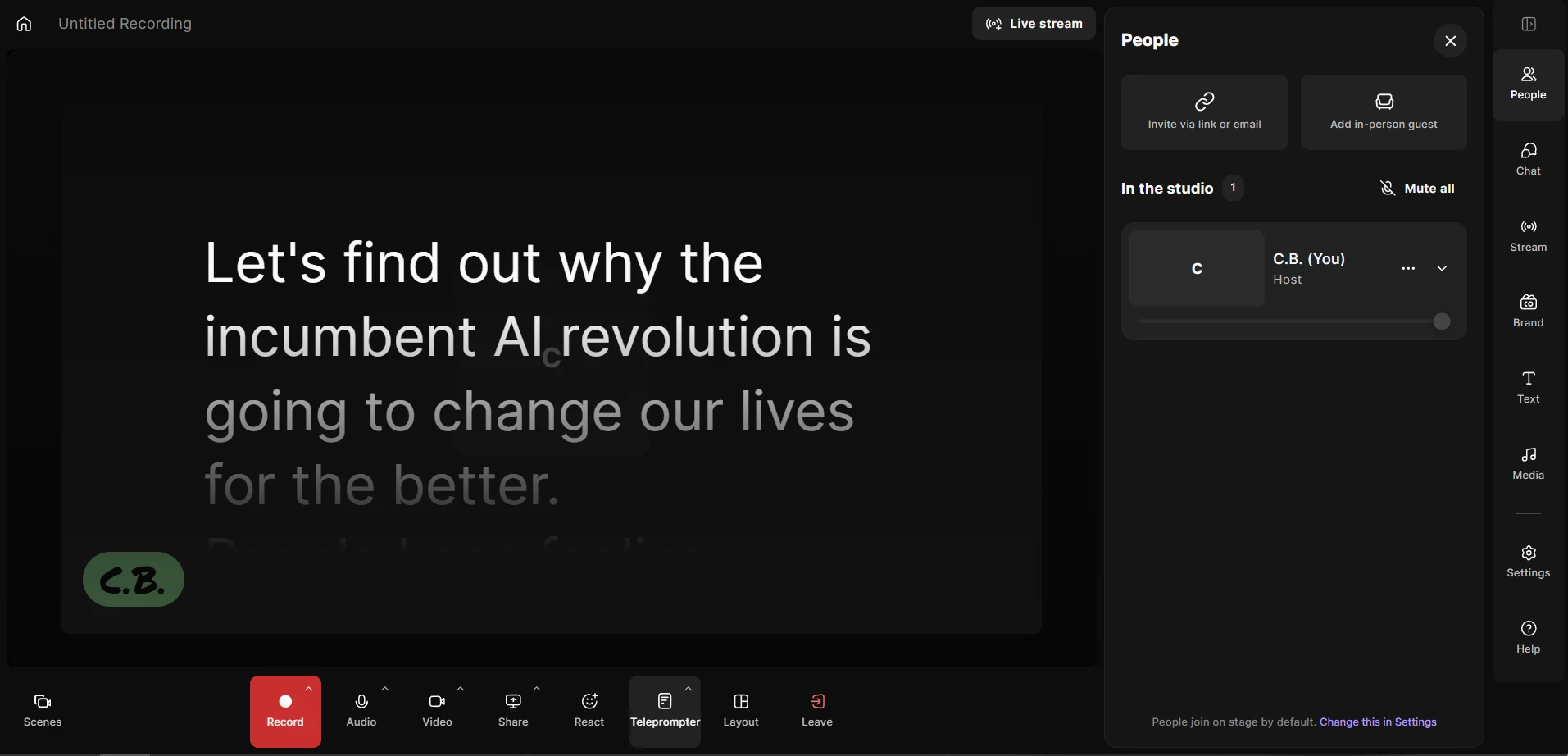Close the People panel
Viewport: 1568px width, 756px height.
(1451, 41)
